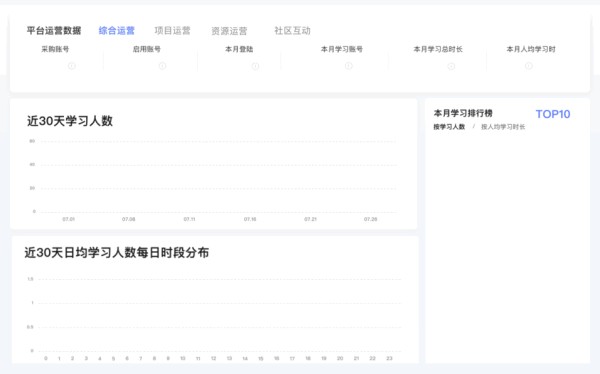Viewport: 600px width, 374px height.
Task: Switch to the 资源运营 tab
Action: click(229, 31)
